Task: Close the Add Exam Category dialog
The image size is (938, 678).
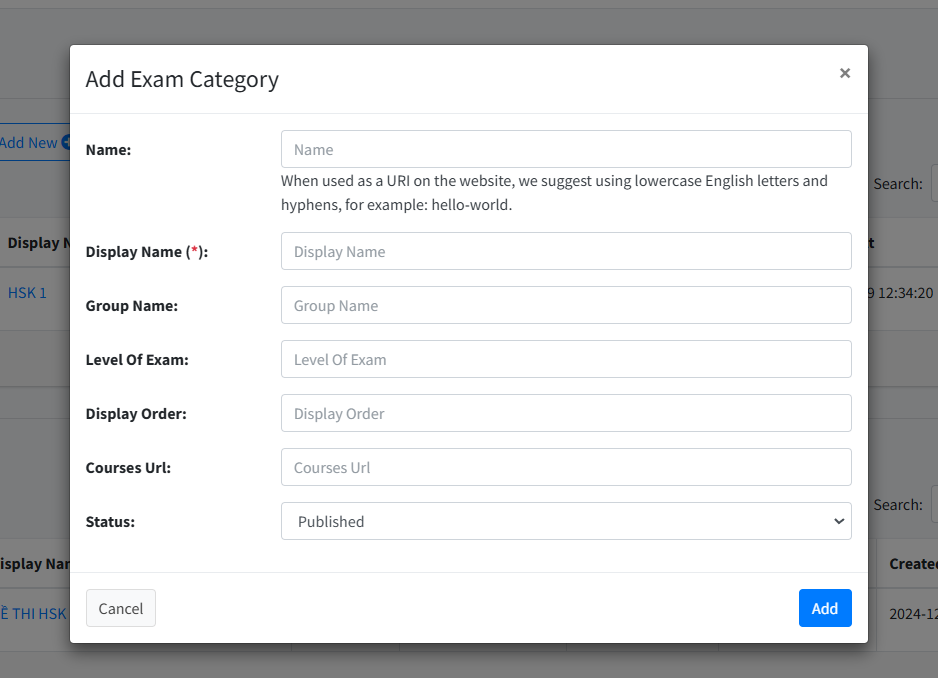Action: tap(845, 73)
